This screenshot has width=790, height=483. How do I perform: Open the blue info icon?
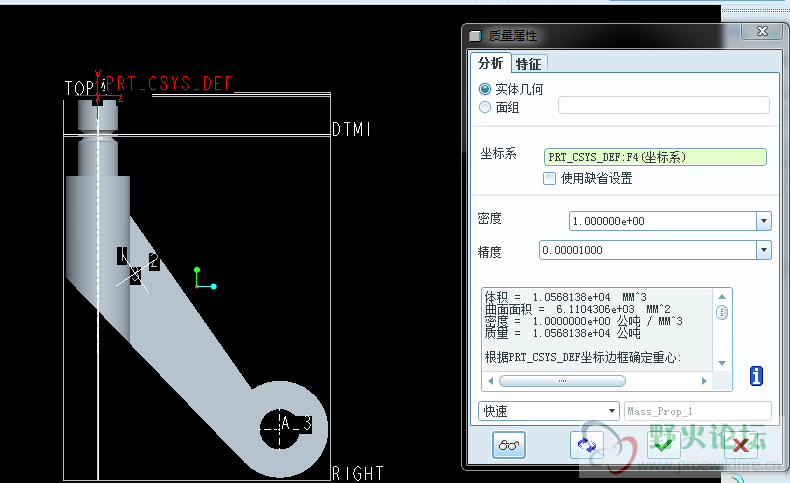(x=756, y=376)
